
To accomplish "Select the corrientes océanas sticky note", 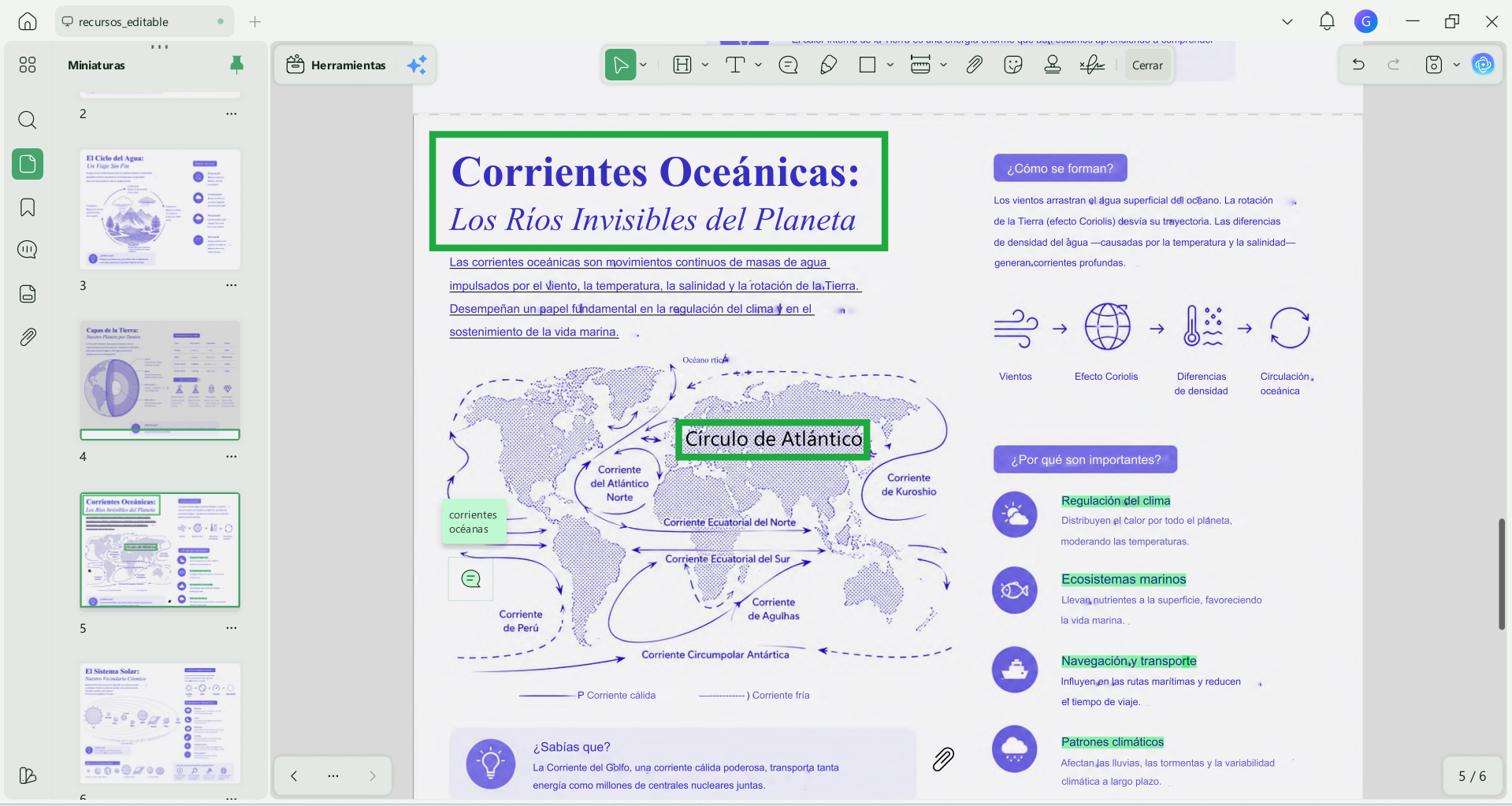I will point(474,522).
